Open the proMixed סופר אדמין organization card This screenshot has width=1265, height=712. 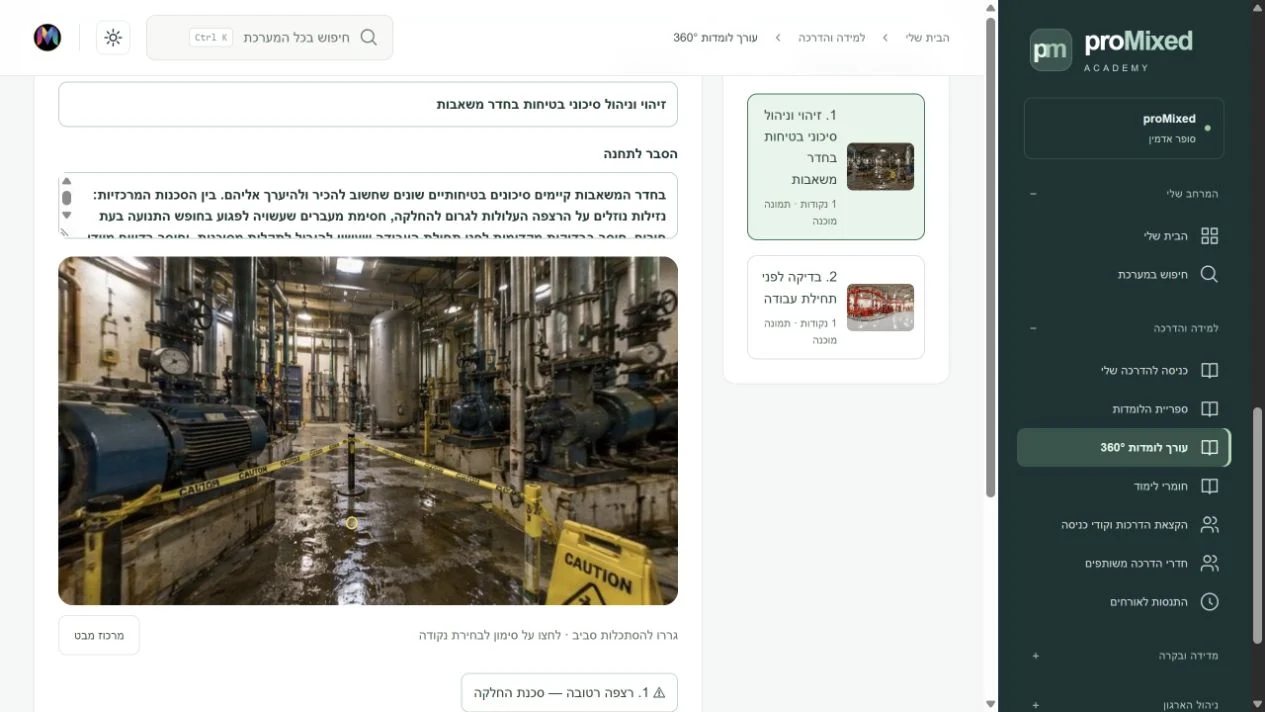click(x=1124, y=128)
